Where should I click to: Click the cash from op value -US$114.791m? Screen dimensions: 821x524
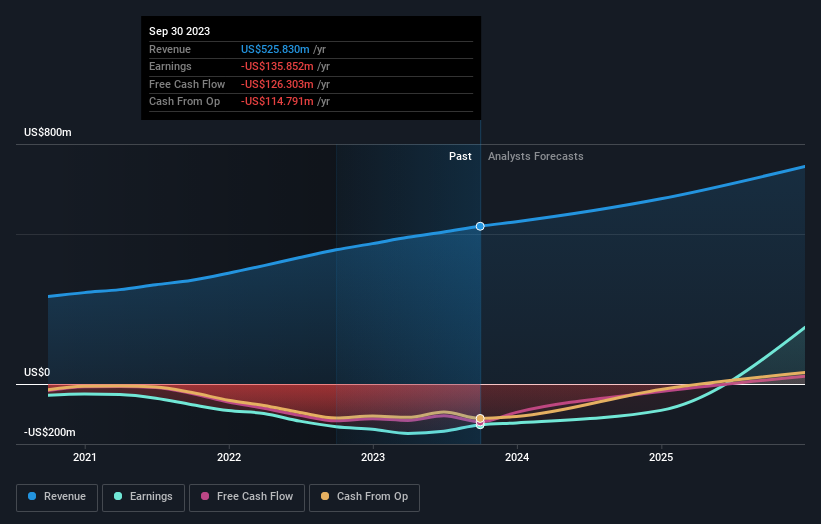[x=277, y=102]
